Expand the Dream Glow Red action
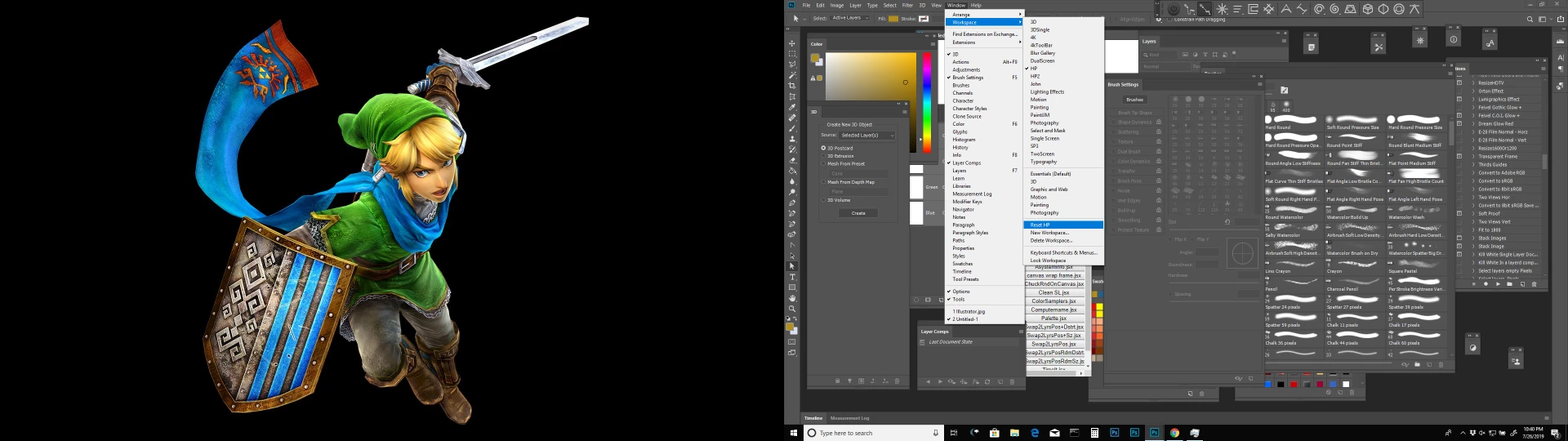 pyautogui.click(x=1474, y=123)
